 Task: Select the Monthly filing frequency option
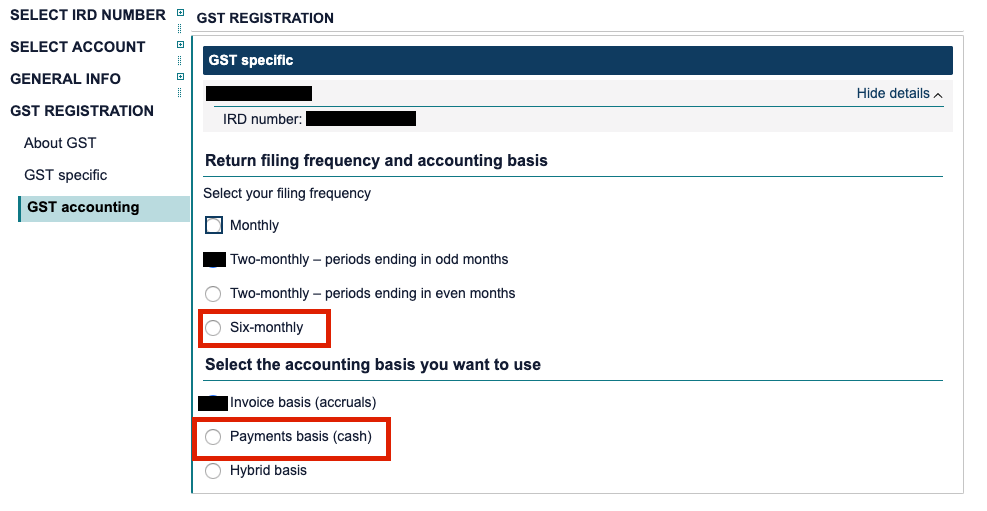(214, 226)
